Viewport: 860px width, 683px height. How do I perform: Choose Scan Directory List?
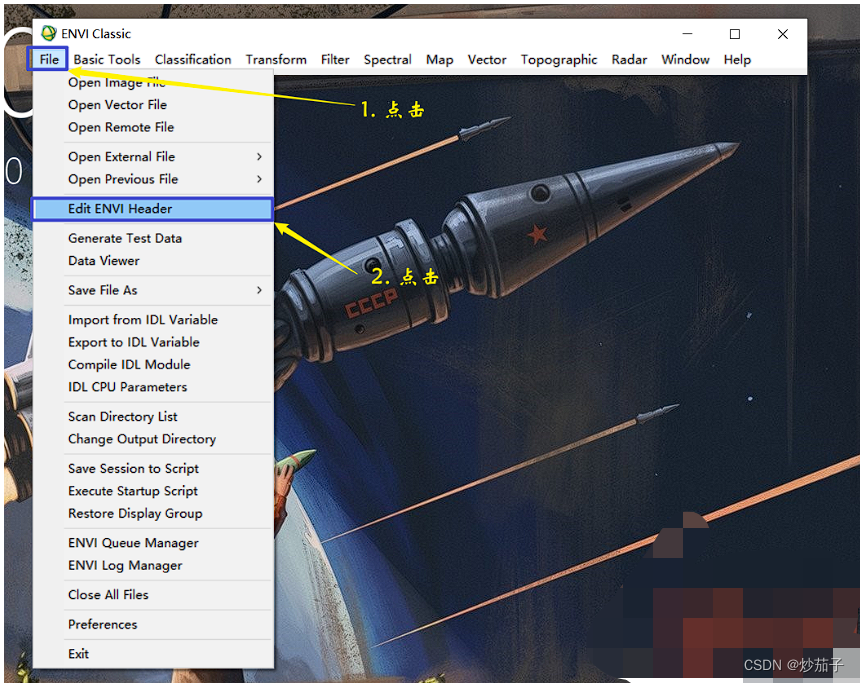click(x=152, y=417)
